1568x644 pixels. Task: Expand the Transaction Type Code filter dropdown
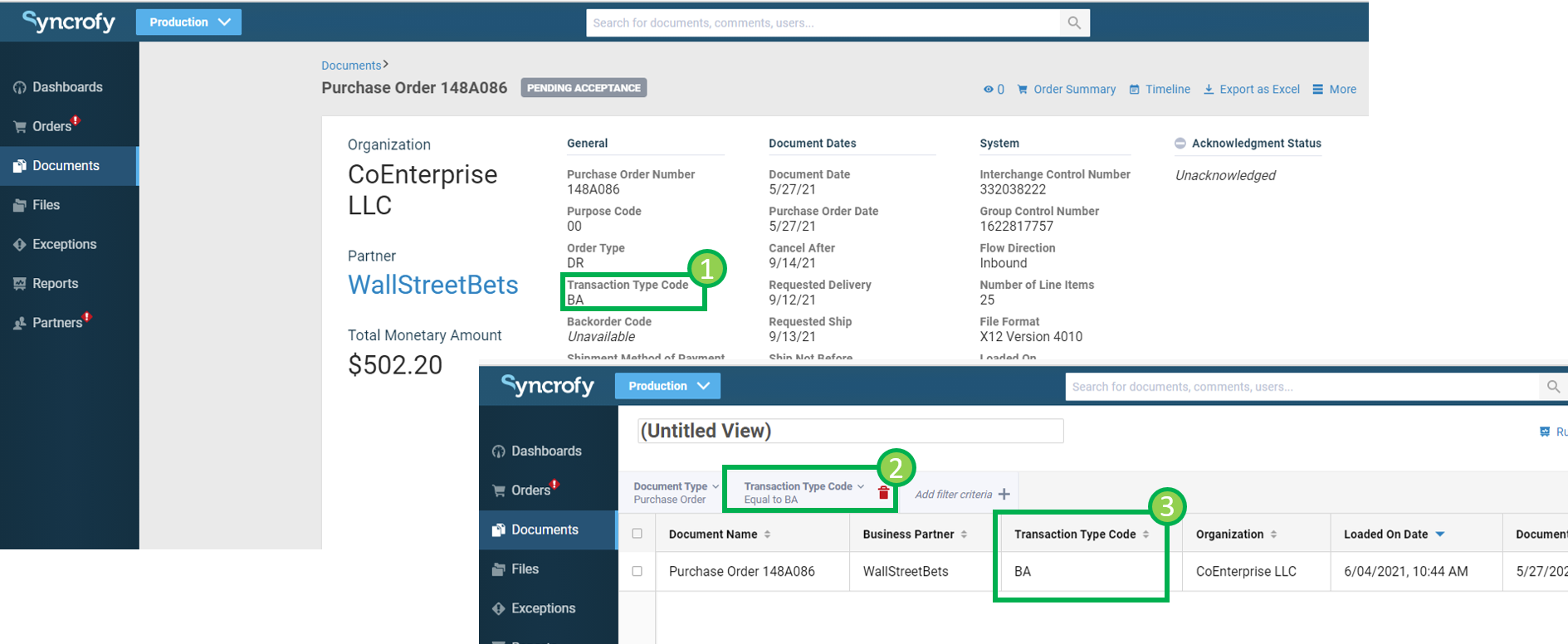click(861, 486)
